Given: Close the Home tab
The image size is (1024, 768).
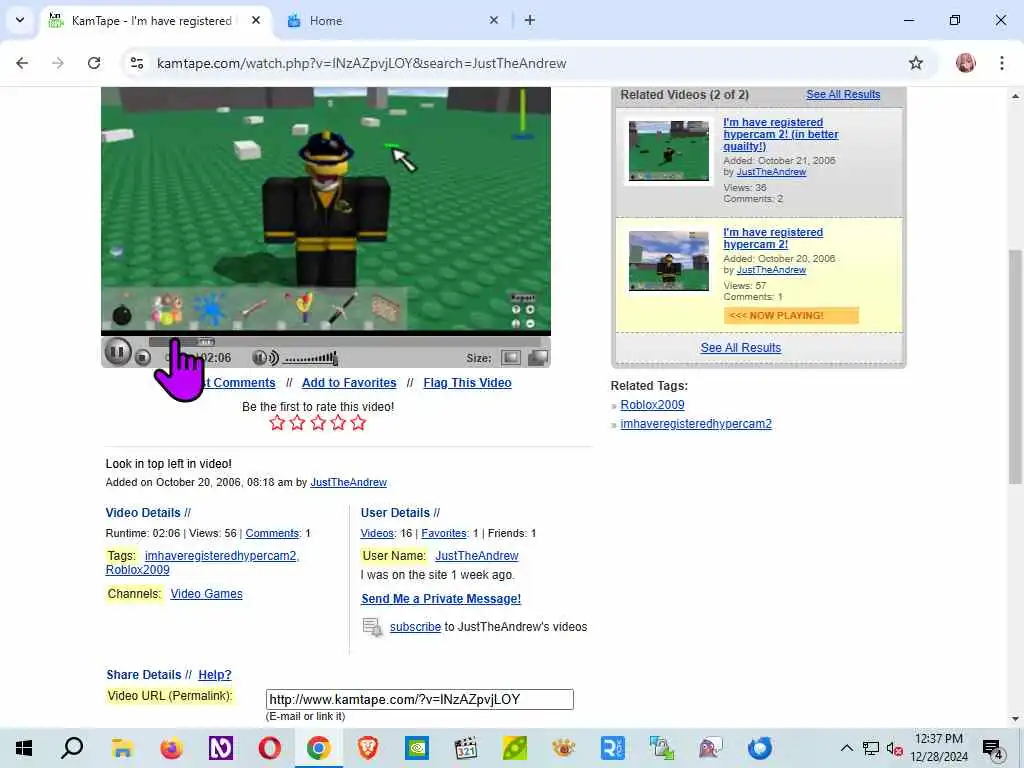Looking at the screenshot, I should click(x=494, y=20).
